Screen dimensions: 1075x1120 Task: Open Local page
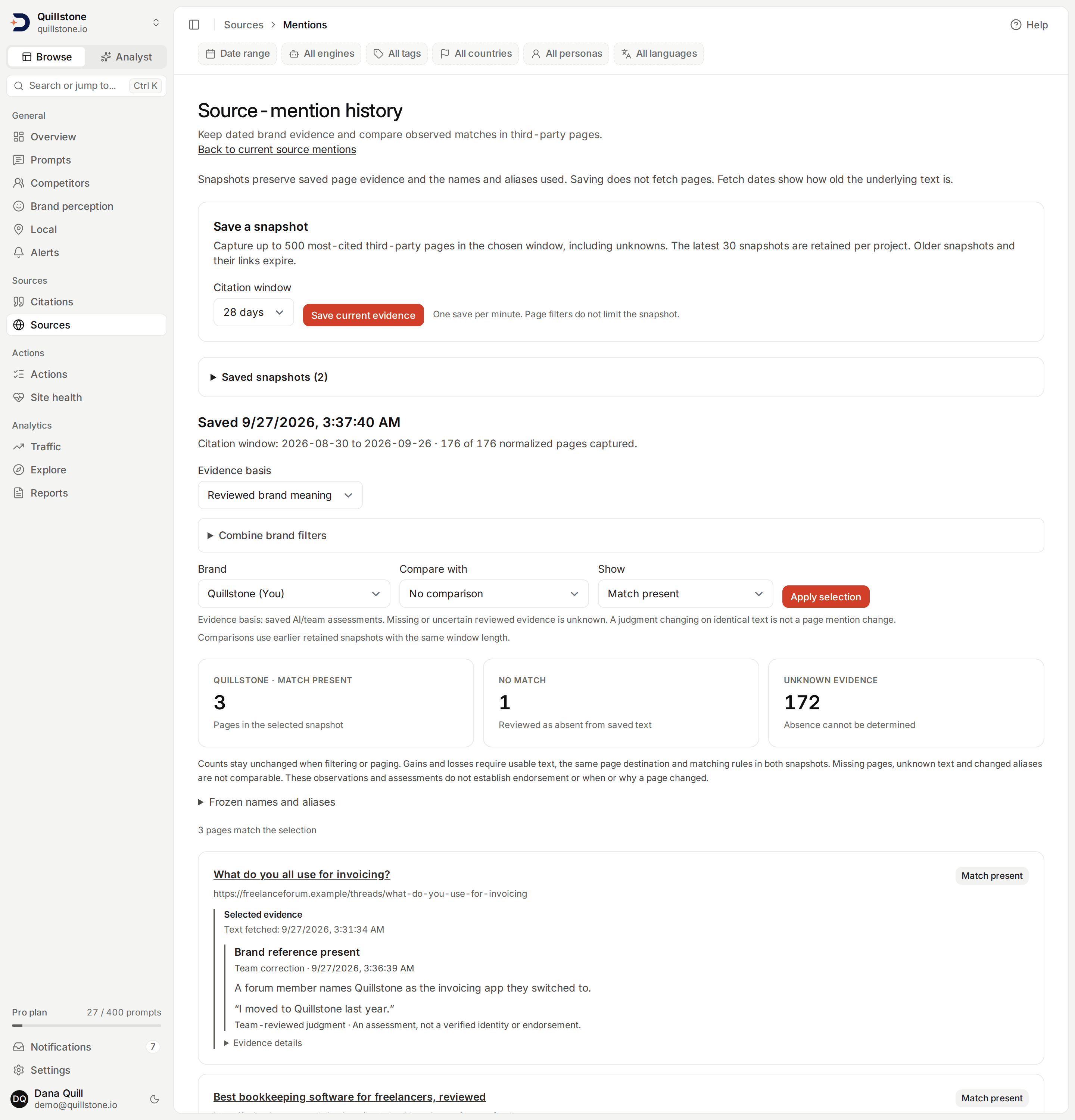(x=87, y=229)
